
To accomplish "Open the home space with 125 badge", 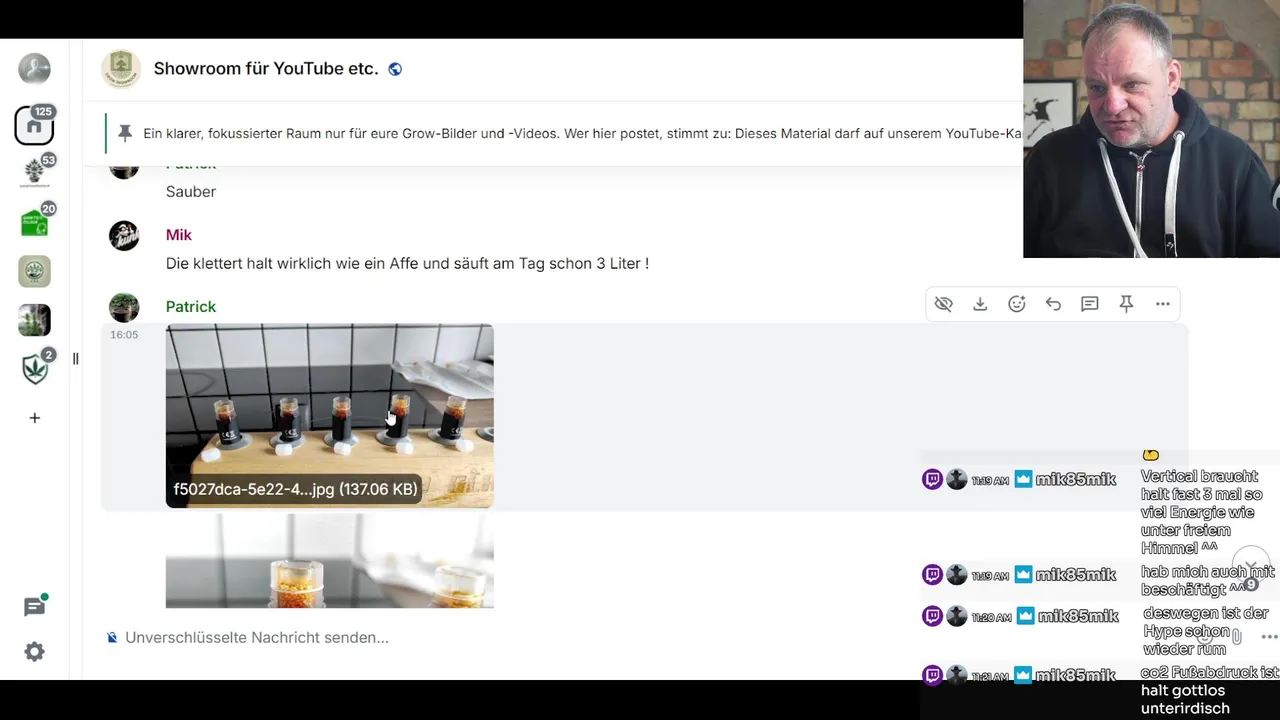I will [34, 126].
